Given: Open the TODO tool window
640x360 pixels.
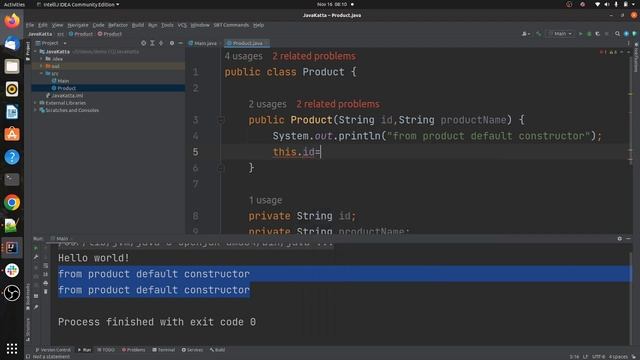Looking at the screenshot, I should [x=106, y=350].
